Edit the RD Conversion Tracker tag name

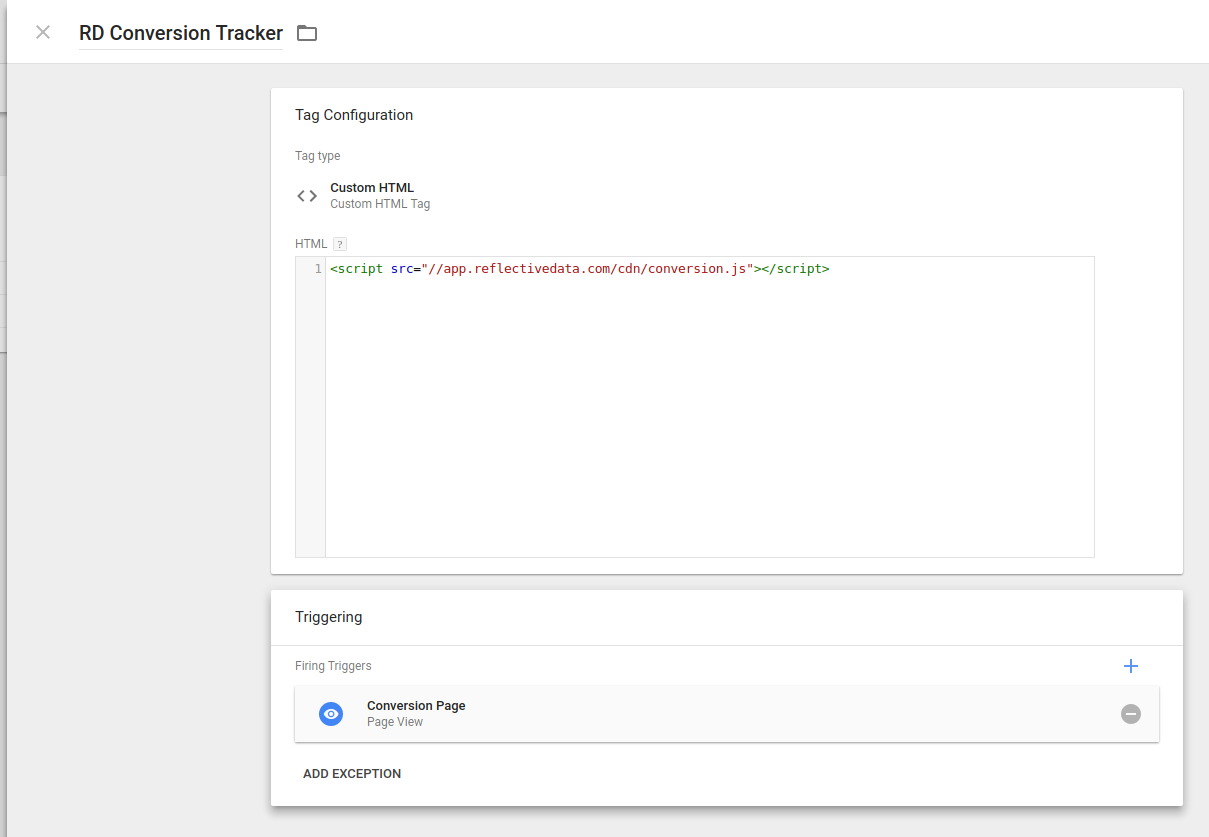click(x=181, y=33)
